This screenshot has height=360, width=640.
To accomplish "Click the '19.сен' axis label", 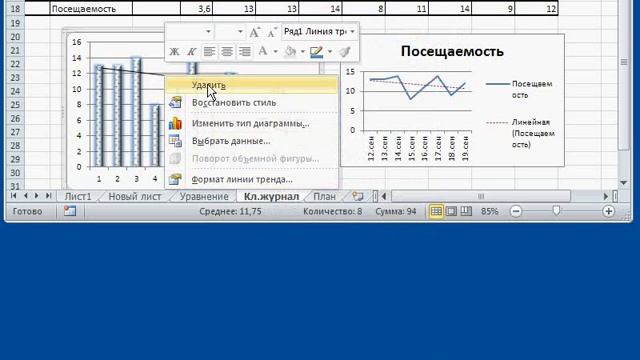I will 465,149.
